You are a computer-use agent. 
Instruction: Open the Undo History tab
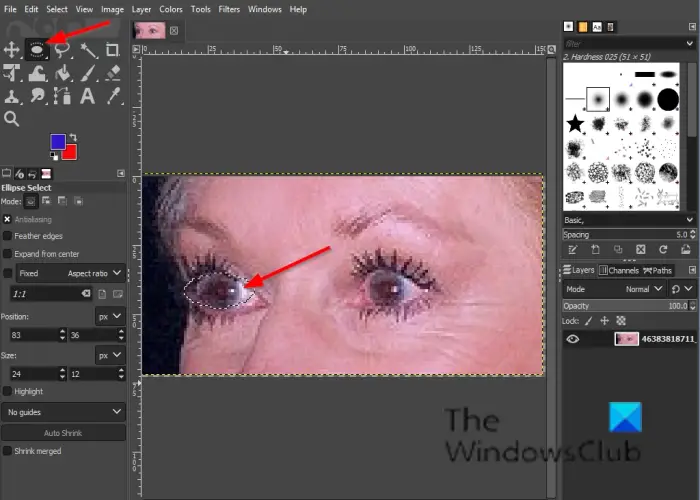click(x=32, y=174)
